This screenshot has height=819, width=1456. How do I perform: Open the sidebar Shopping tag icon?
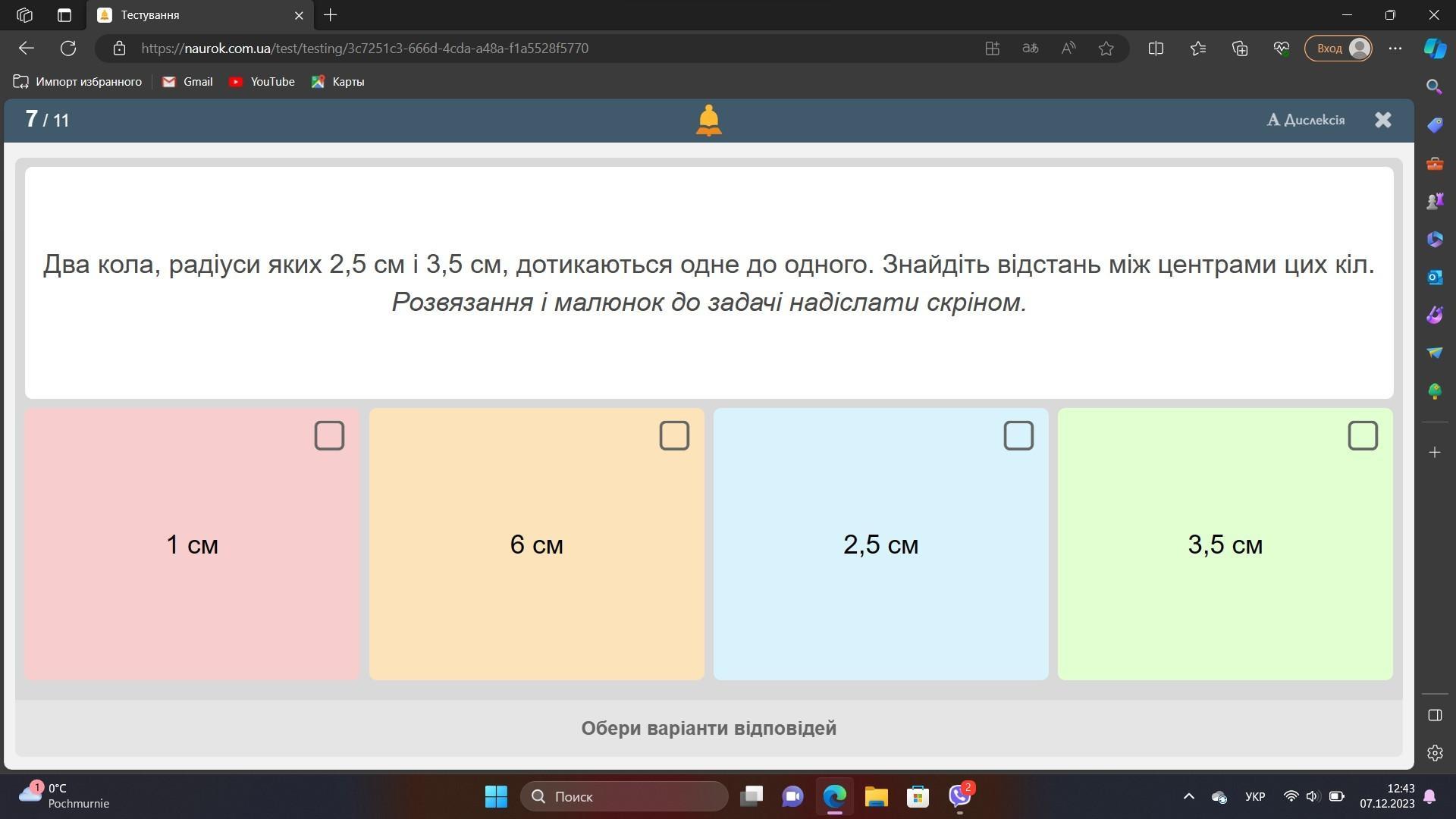coord(1435,125)
